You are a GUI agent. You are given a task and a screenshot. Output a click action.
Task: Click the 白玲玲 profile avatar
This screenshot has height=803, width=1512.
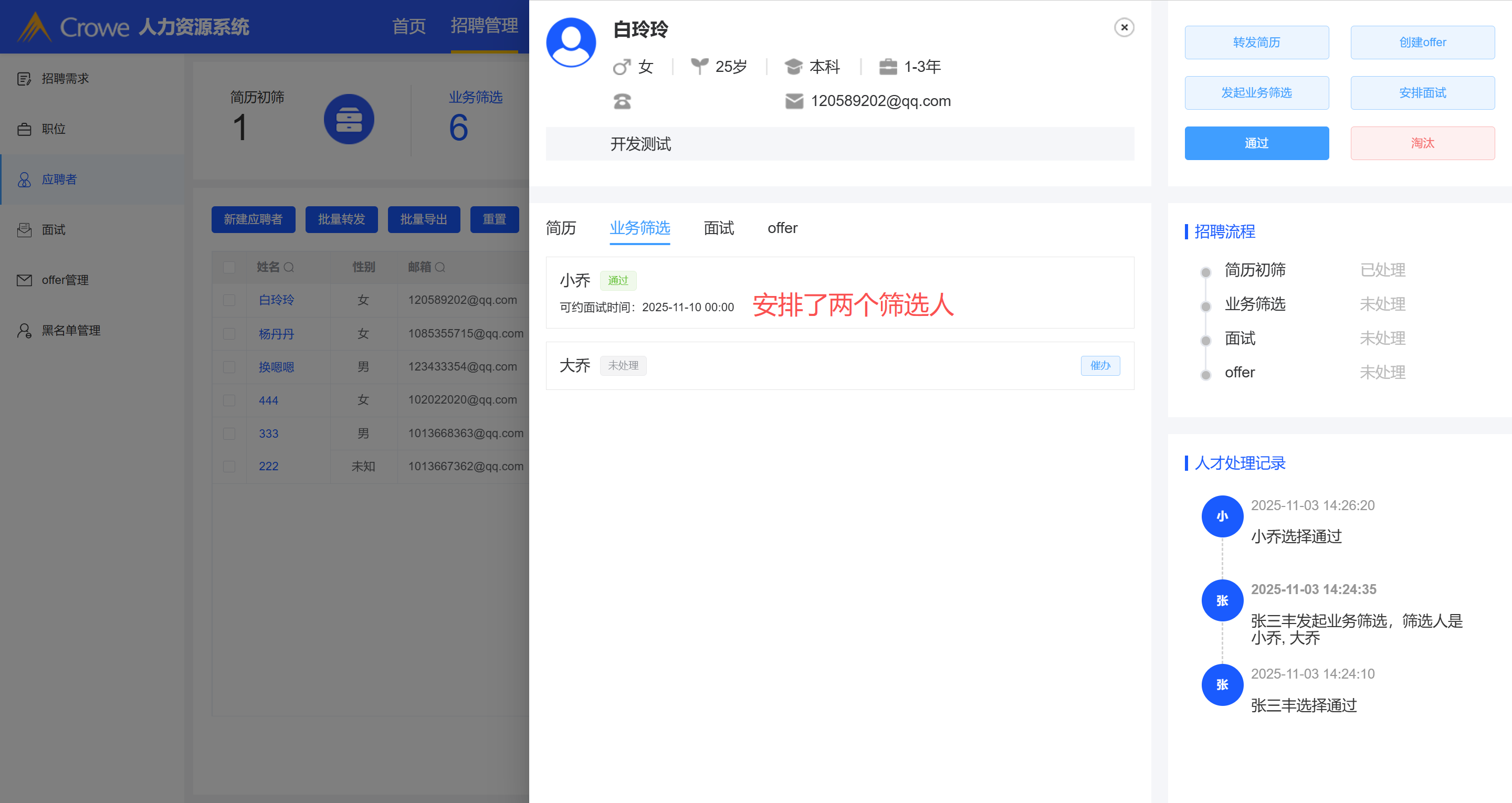tap(571, 43)
